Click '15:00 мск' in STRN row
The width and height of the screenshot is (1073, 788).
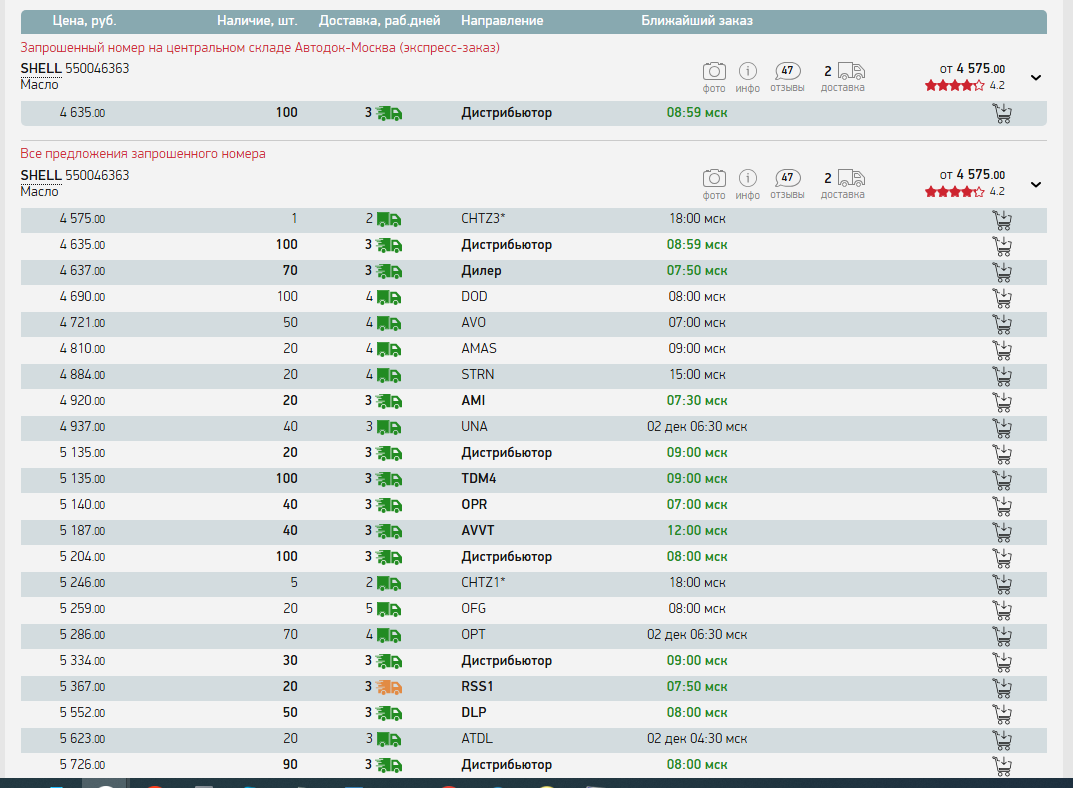697,375
